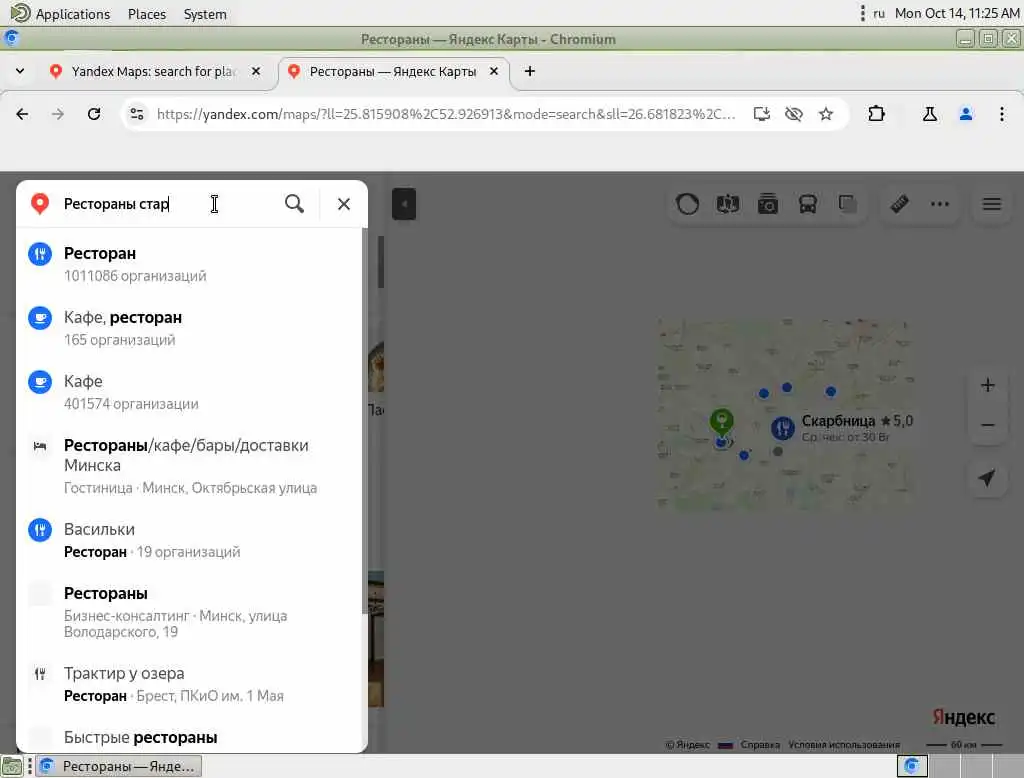Image resolution: width=1024 pixels, height=778 pixels.
Task: Close the 'Yandex Maps: search for pla' tab
Action: (256, 71)
